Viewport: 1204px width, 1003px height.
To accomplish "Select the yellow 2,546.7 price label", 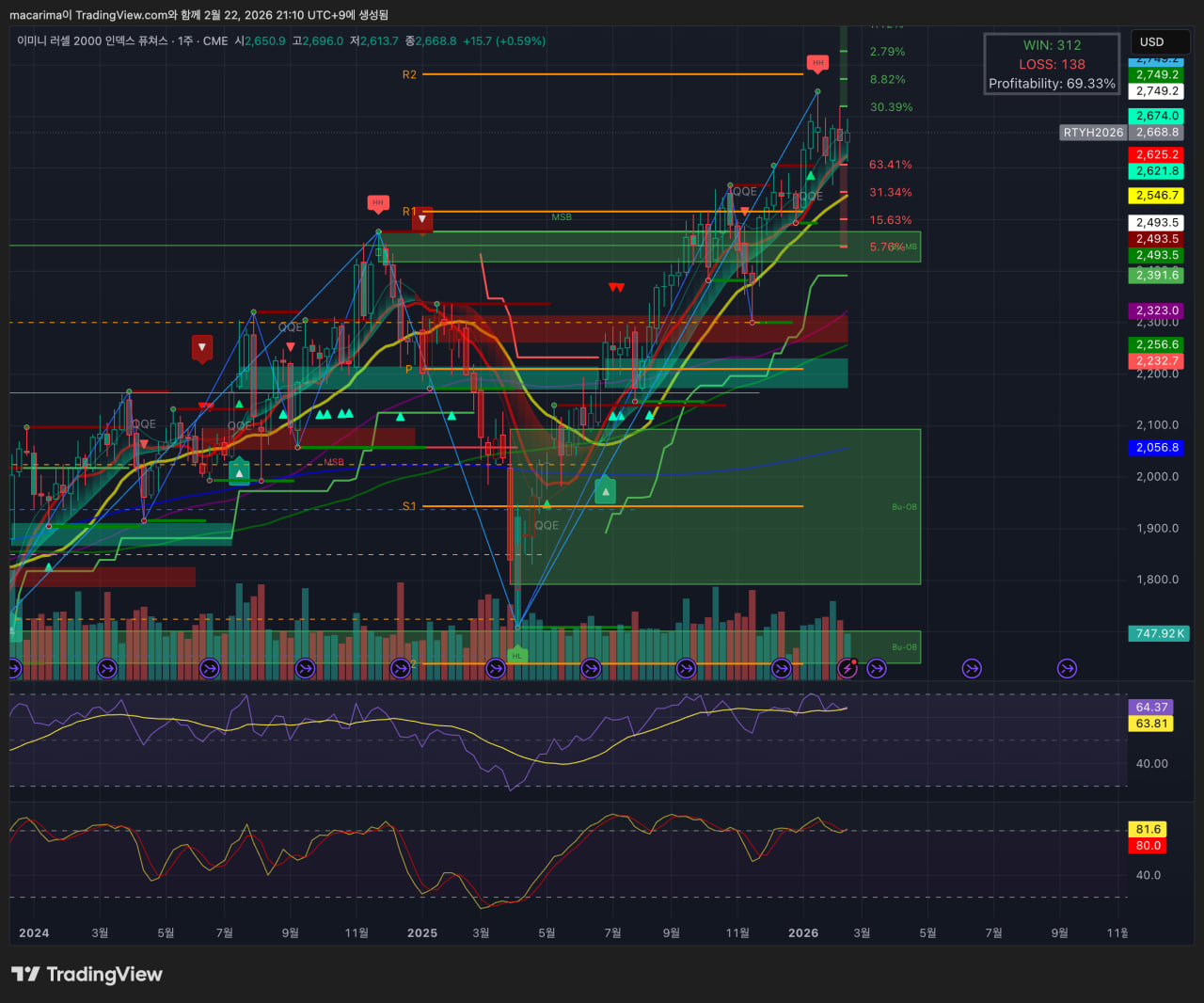I will [x=1156, y=196].
